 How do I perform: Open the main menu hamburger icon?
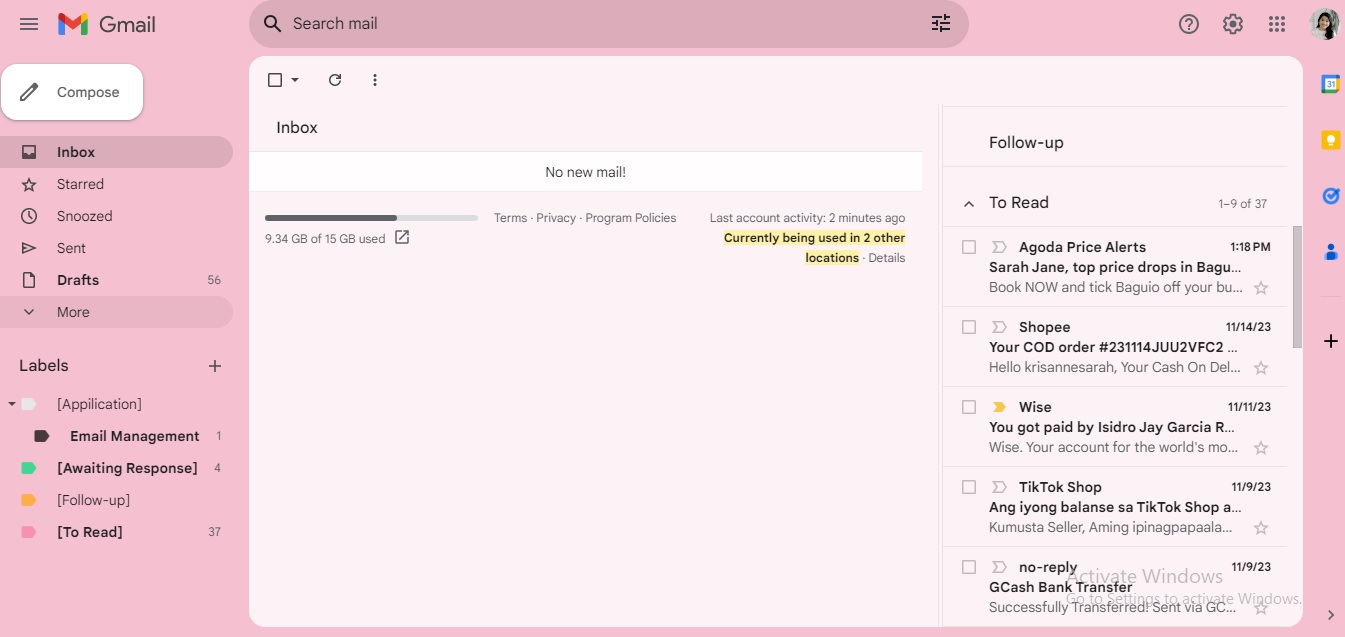click(29, 24)
